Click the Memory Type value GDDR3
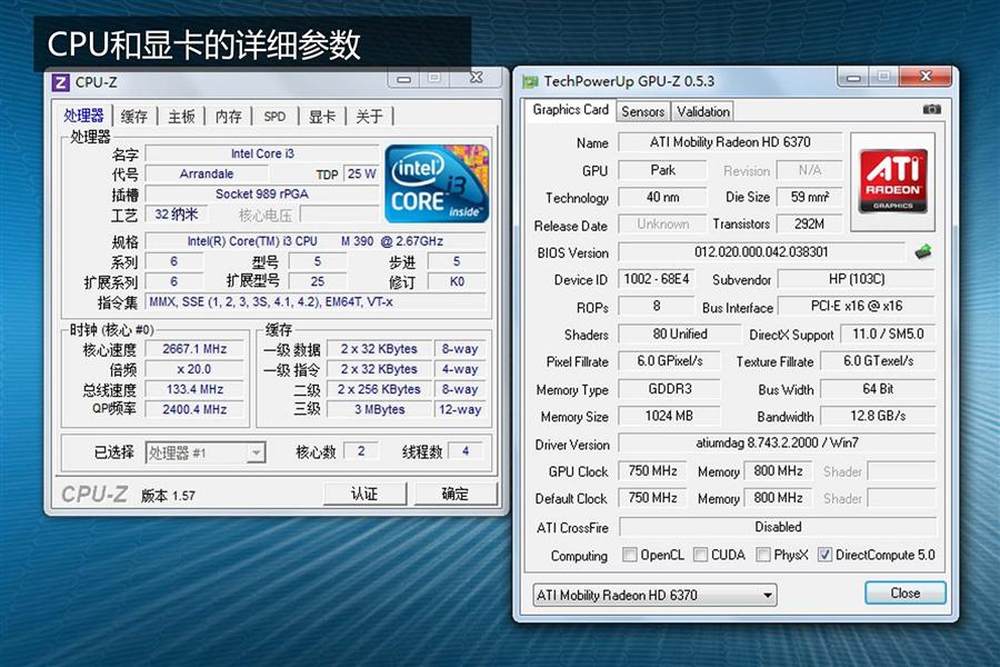Screen dimensions: 1000x667 pos(670,389)
